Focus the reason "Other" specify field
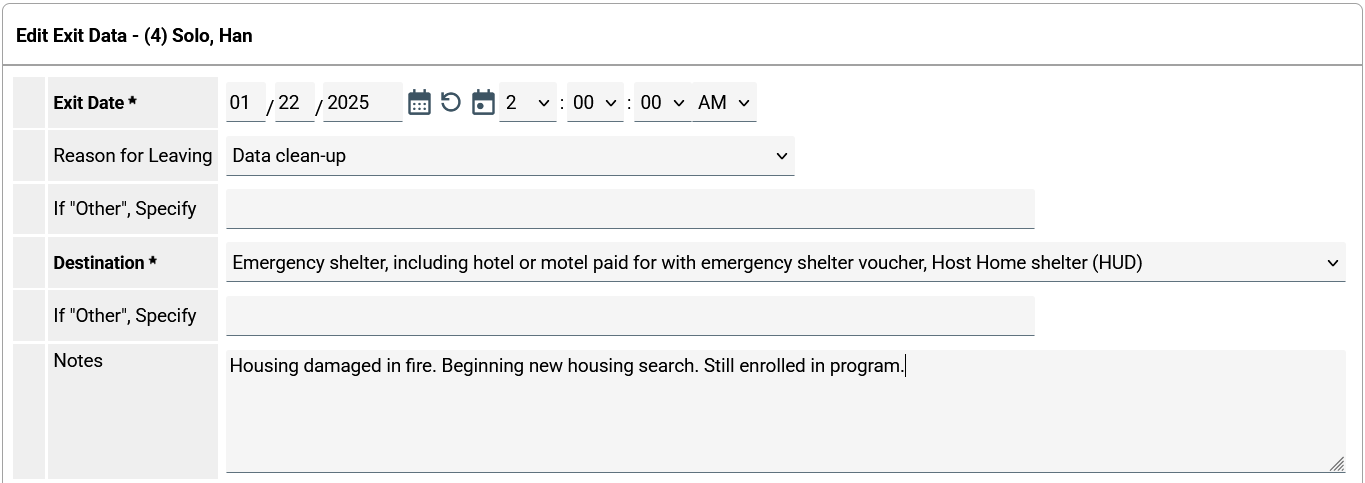Viewport: 1365px width, 483px height. pyautogui.click(x=630, y=209)
